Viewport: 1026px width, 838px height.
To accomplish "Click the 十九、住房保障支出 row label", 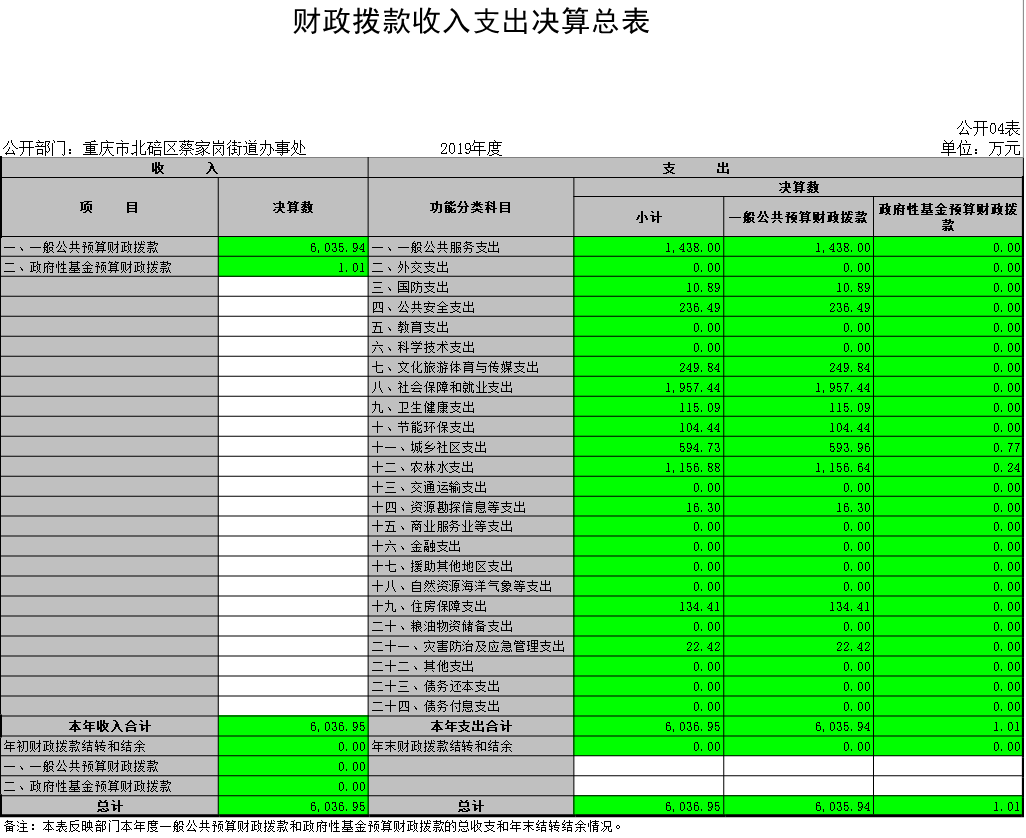I will point(429,606).
